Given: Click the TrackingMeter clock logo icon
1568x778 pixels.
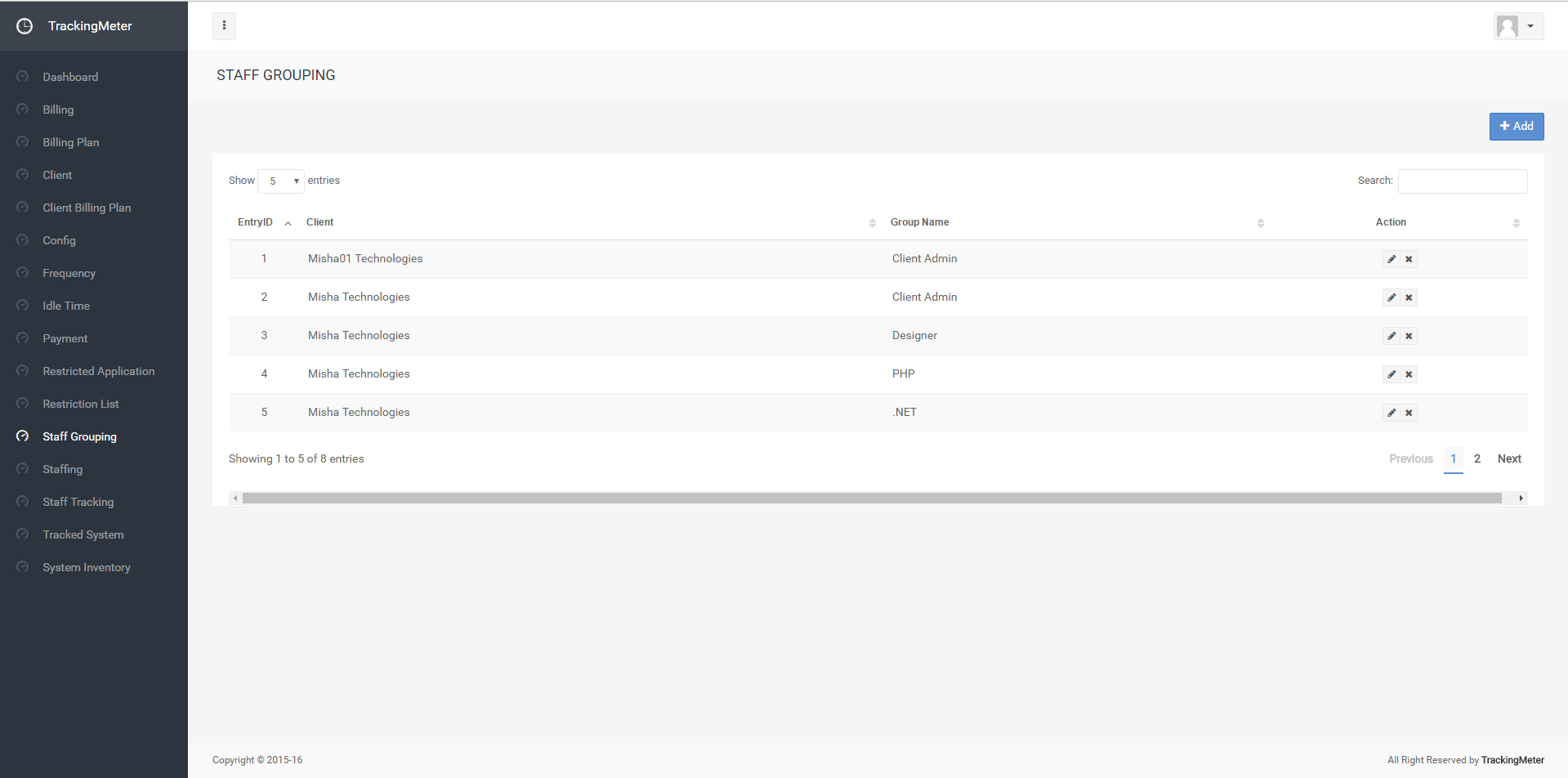Looking at the screenshot, I should 25,26.
